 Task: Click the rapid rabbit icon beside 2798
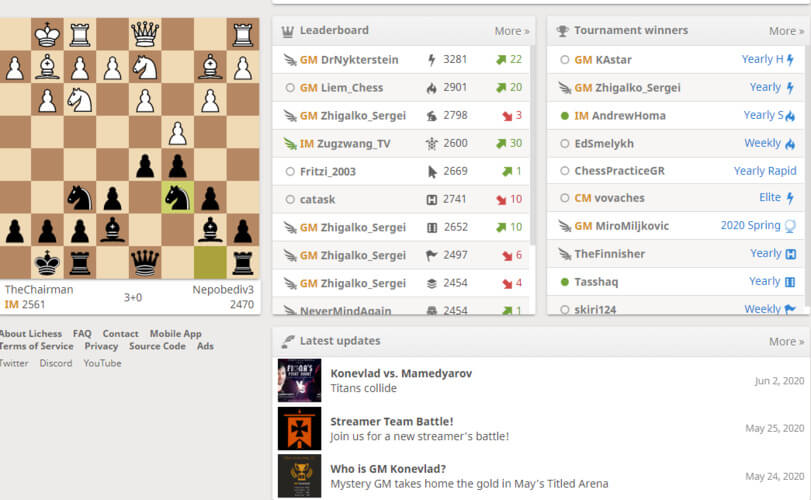click(x=431, y=115)
